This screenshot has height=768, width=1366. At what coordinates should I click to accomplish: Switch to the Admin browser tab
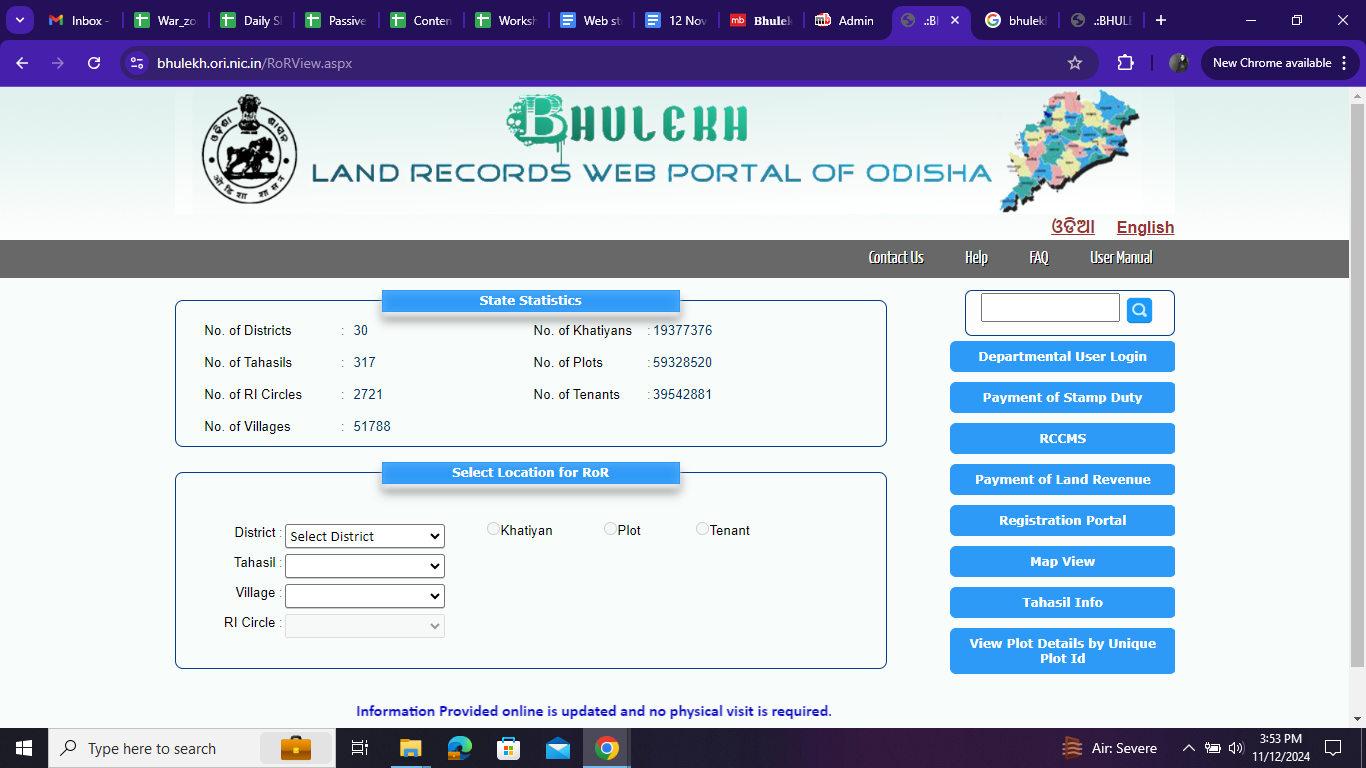tap(846, 20)
